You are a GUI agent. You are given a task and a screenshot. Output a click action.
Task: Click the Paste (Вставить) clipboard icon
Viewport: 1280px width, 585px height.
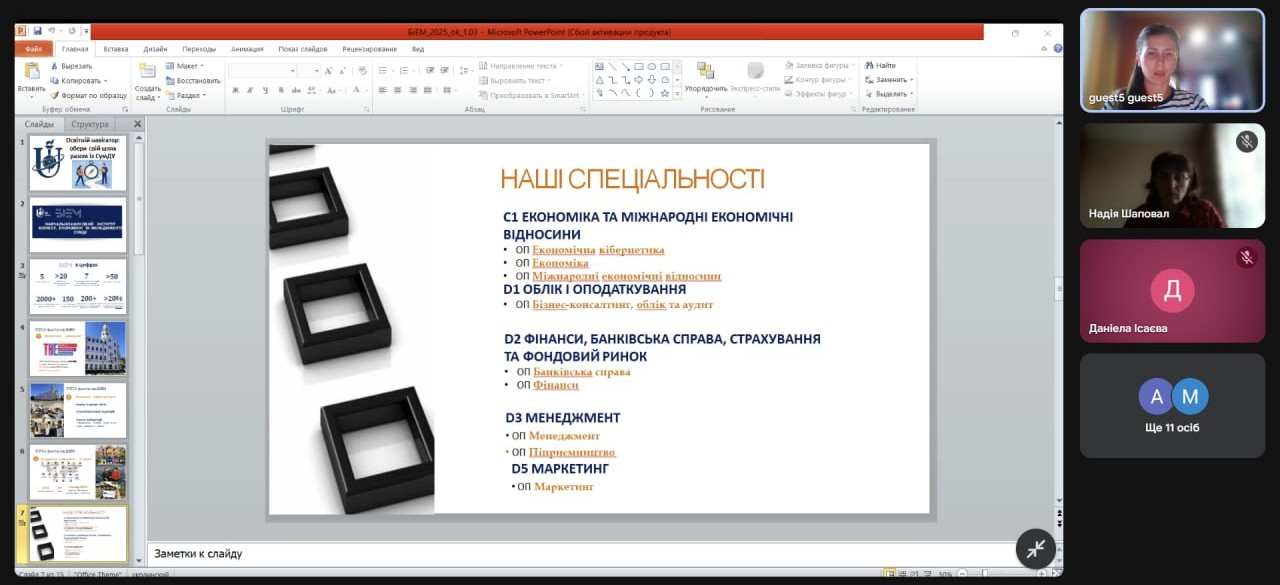click(31, 72)
